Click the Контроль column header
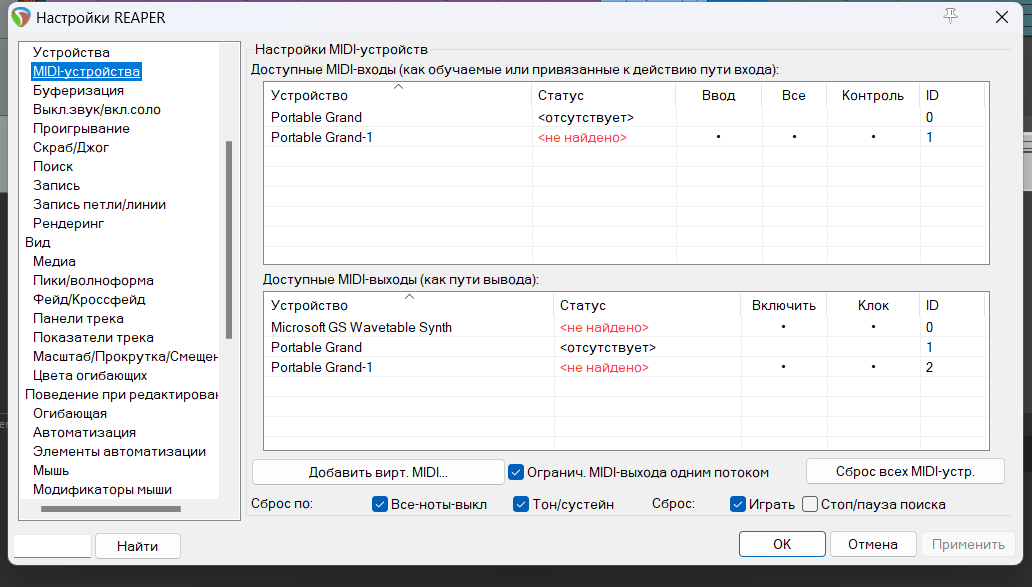 873,95
